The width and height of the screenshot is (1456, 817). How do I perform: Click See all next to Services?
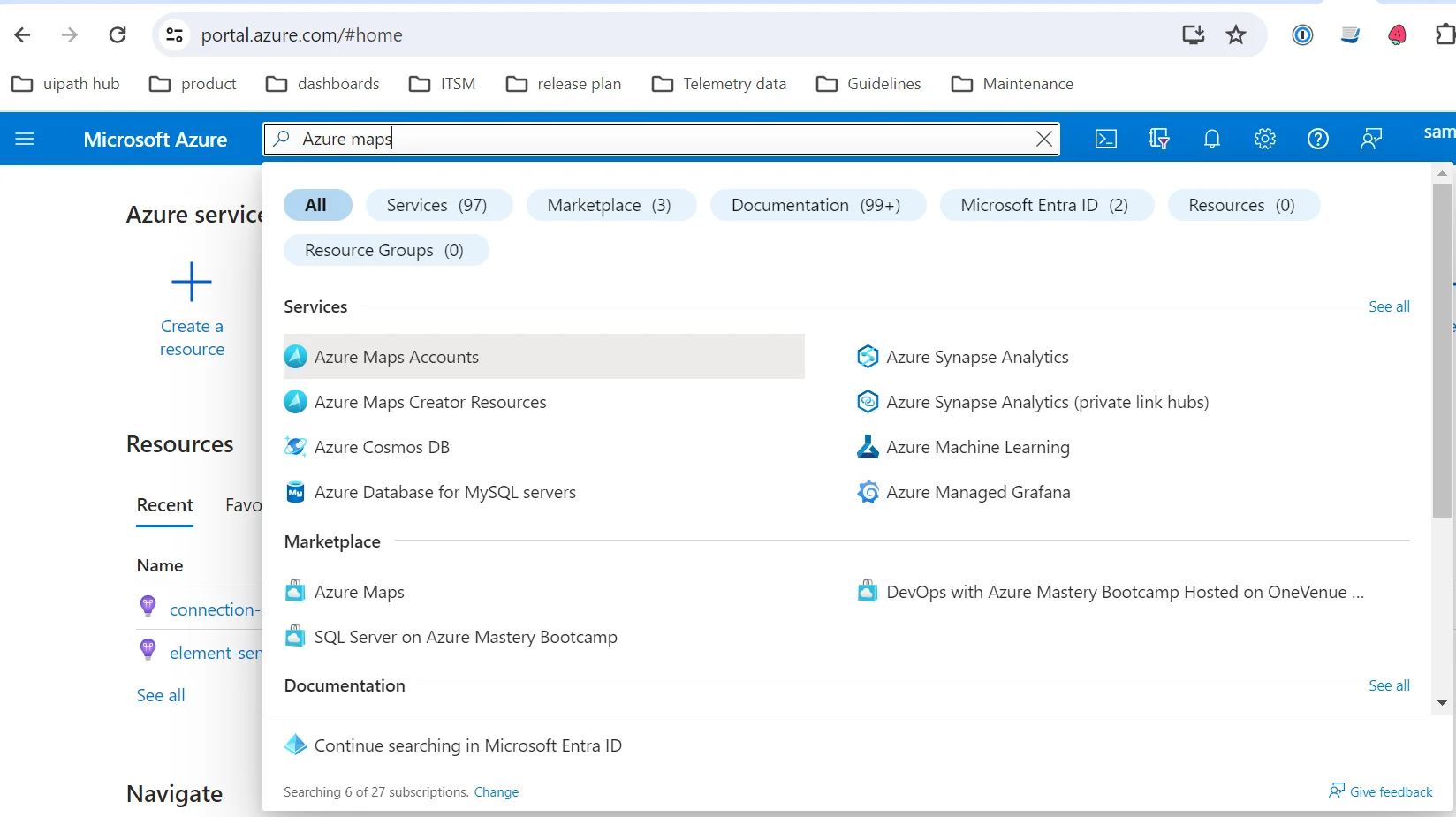pos(1389,306)
